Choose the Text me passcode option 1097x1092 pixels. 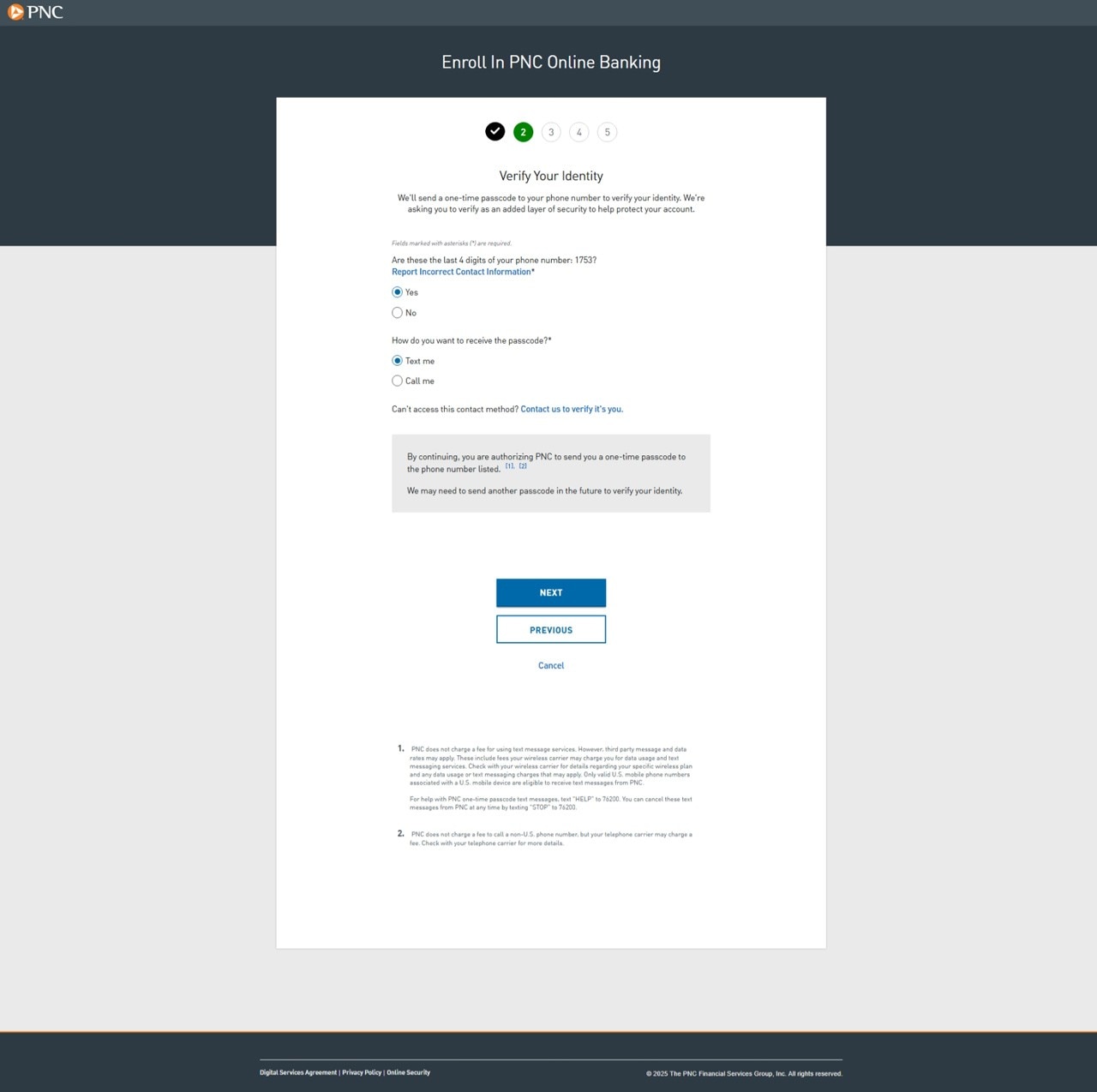coord(397,361)
